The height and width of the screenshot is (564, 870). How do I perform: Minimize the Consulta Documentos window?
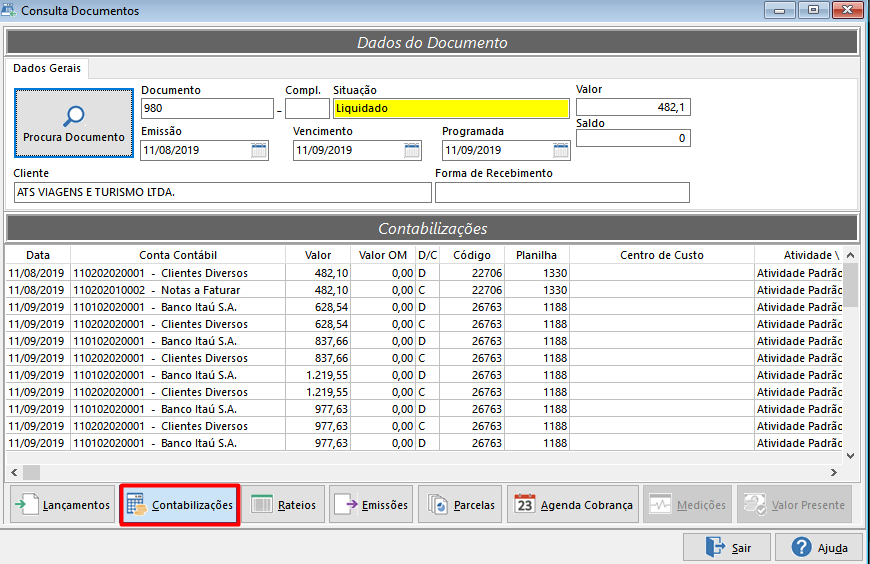pos(780,11)
